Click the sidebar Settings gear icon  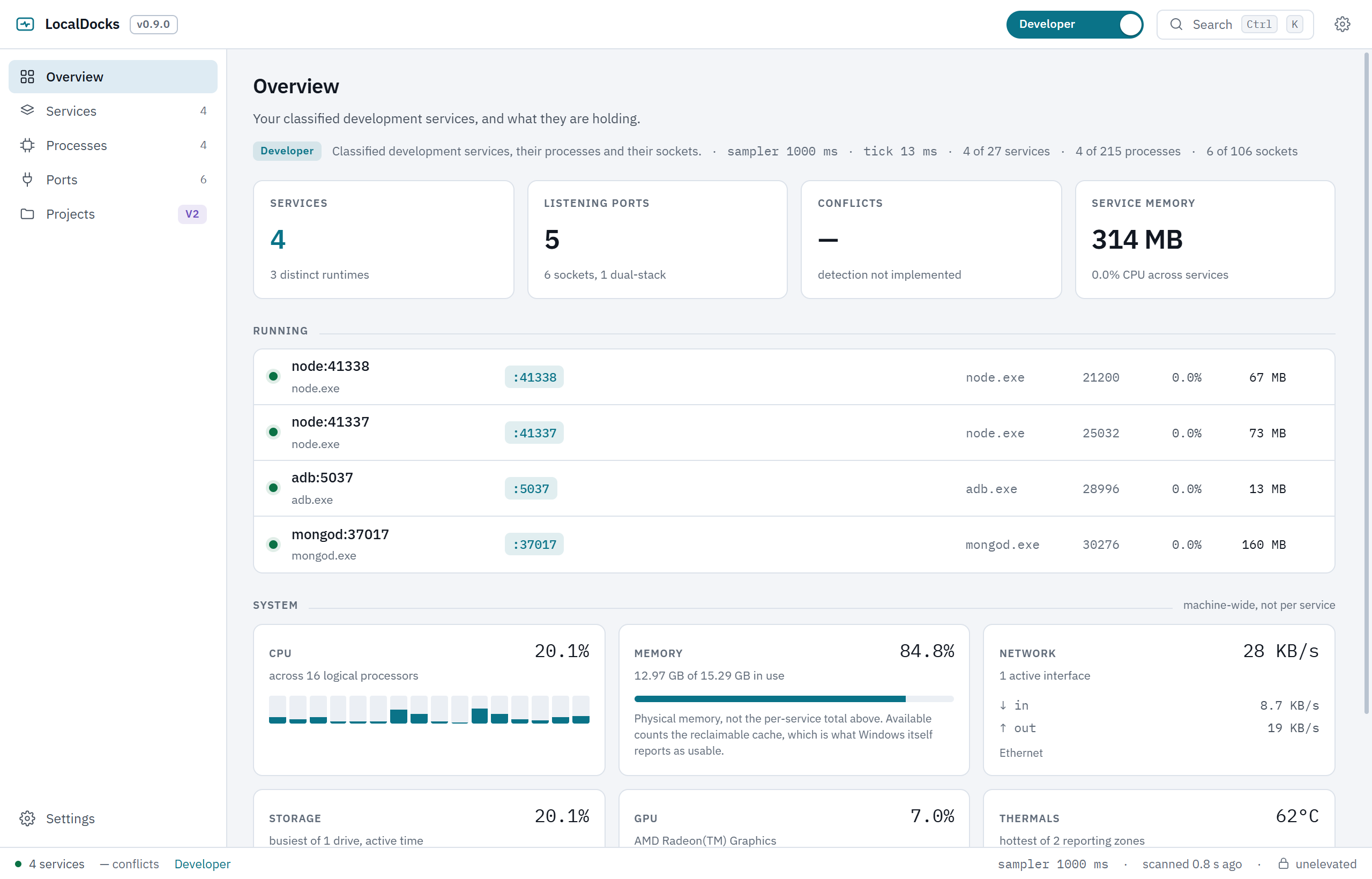coord(27,818)
